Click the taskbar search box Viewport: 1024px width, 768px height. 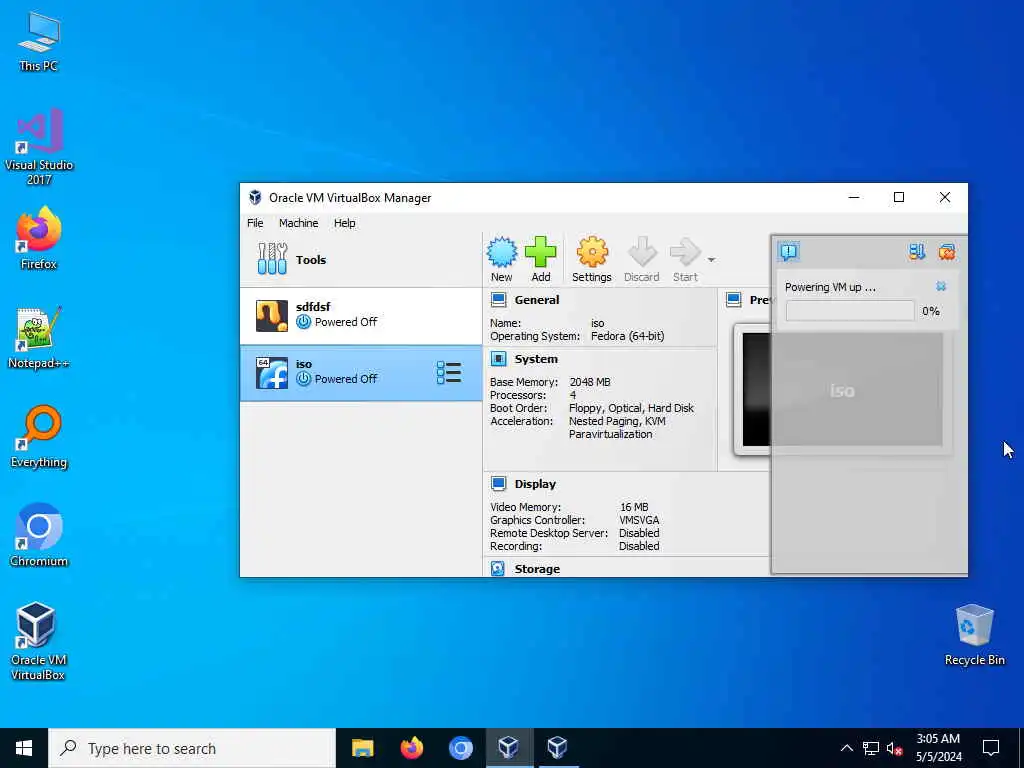[x=192, y=748]
